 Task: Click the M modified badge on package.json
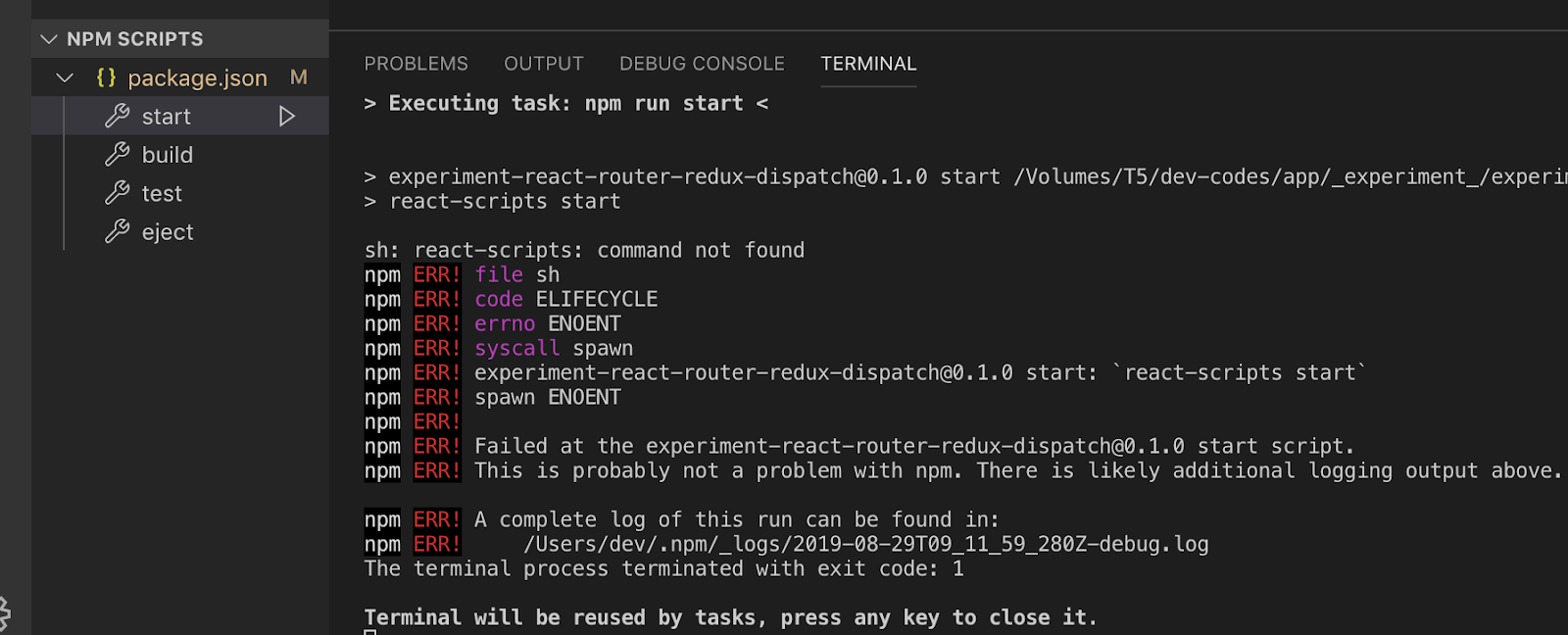coord(300,77)
